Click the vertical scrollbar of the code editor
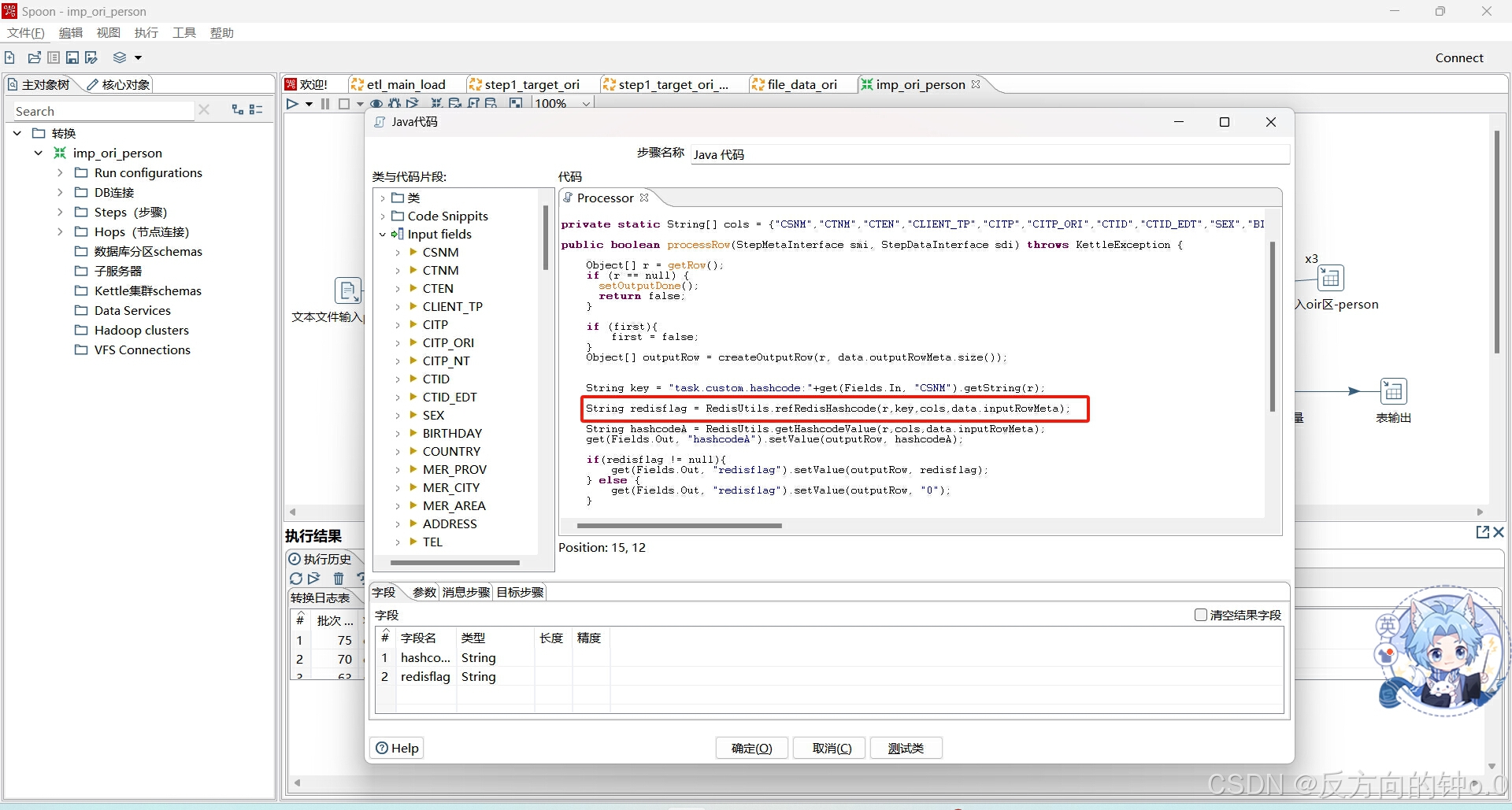Image resolution: width=1512 pixels, height=810 pixels. tap(1272, 326)
